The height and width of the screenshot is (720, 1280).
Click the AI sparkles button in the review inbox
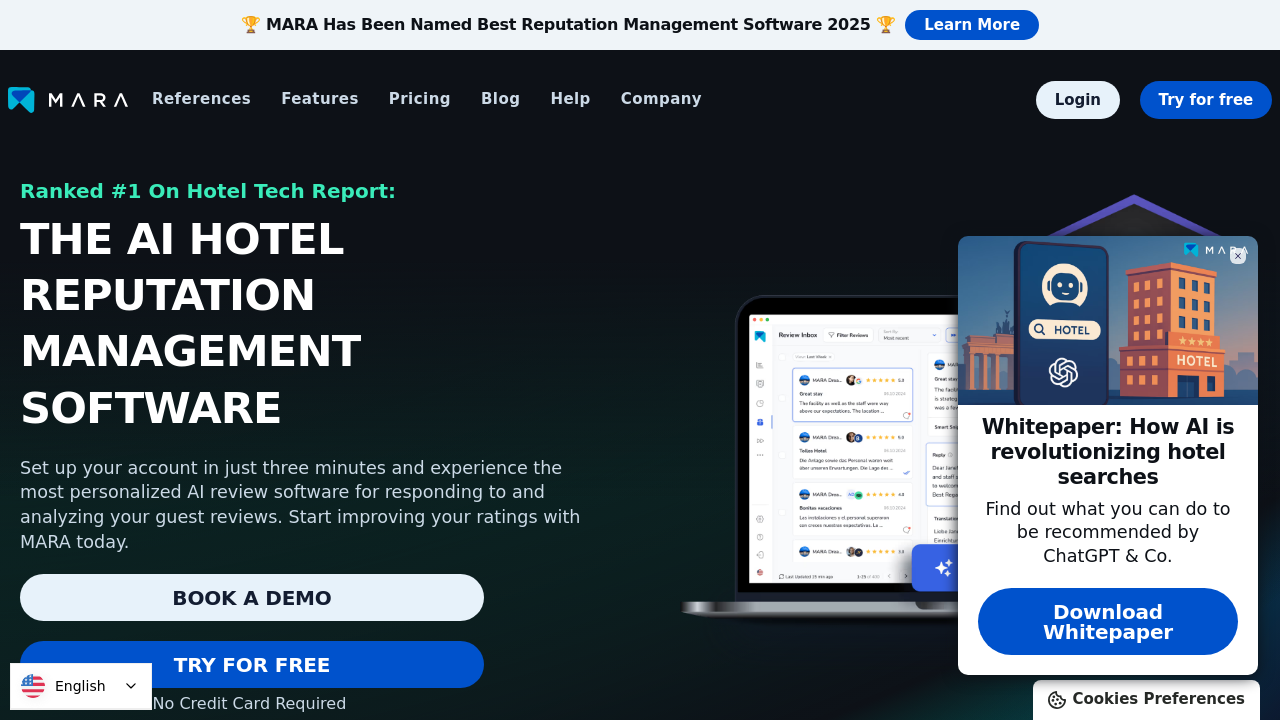click(x=943, y=567)
